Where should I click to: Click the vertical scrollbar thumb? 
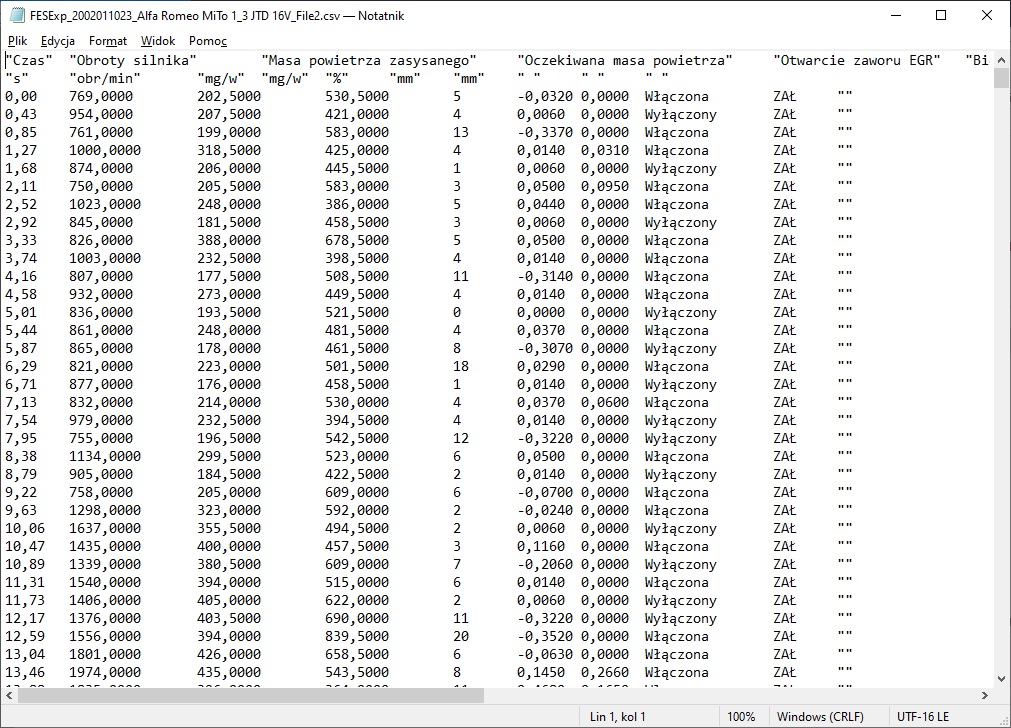click(1001, 77)
